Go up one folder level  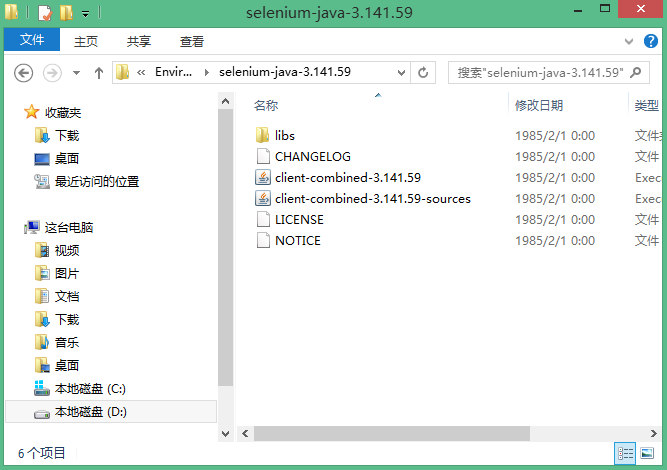pos(99,73)
